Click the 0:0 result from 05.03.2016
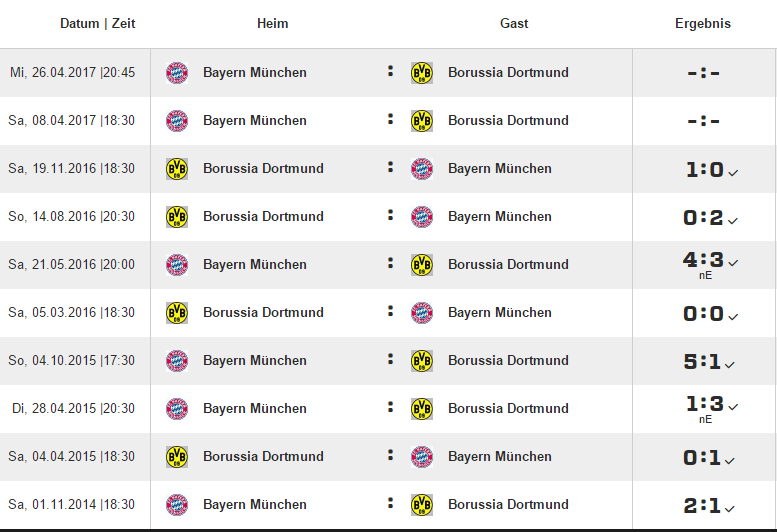This screenshot has height=532, width=777. [x=703, y=314]
